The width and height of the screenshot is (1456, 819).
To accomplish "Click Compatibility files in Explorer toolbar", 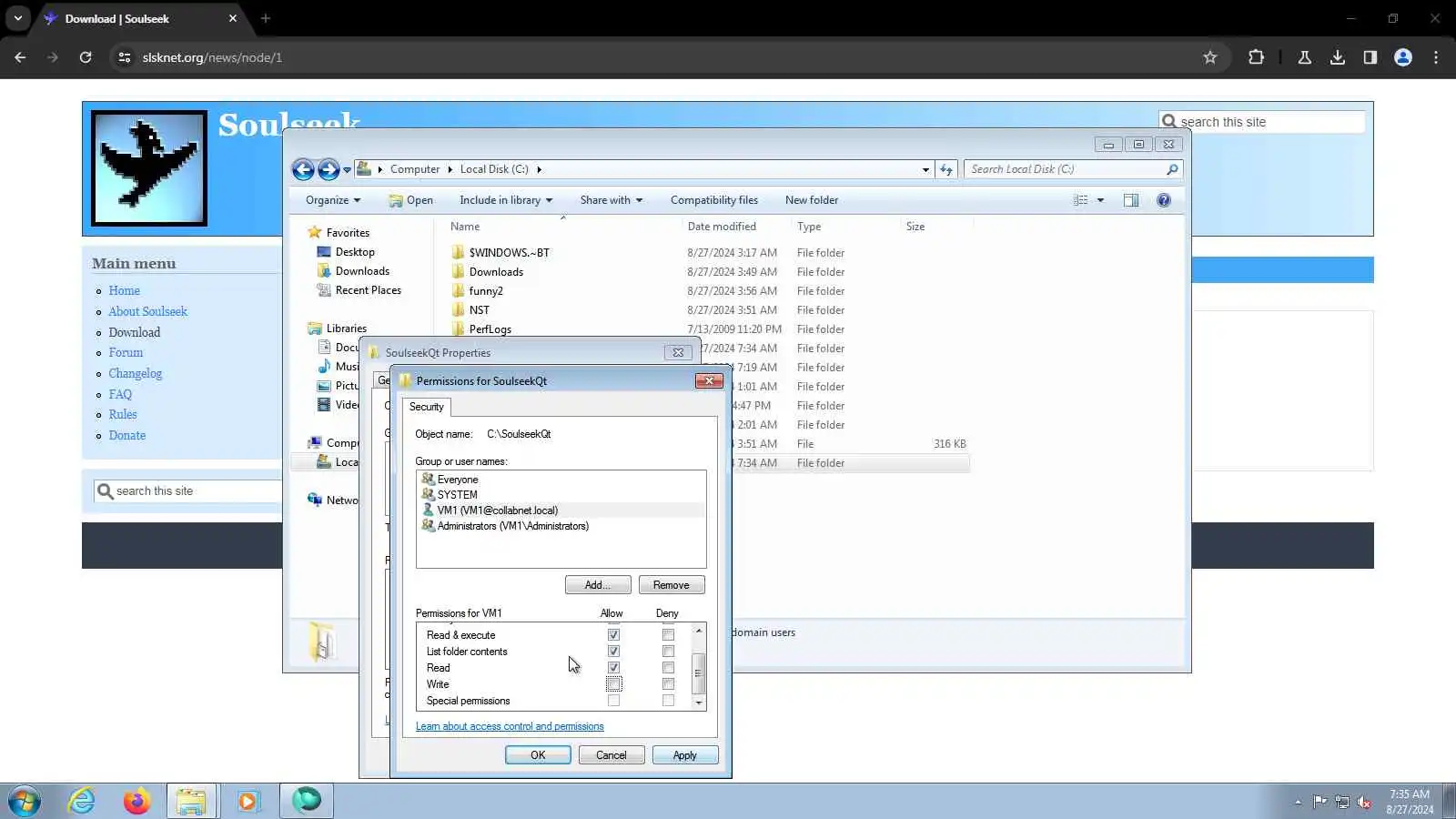I will coord(714,200).
